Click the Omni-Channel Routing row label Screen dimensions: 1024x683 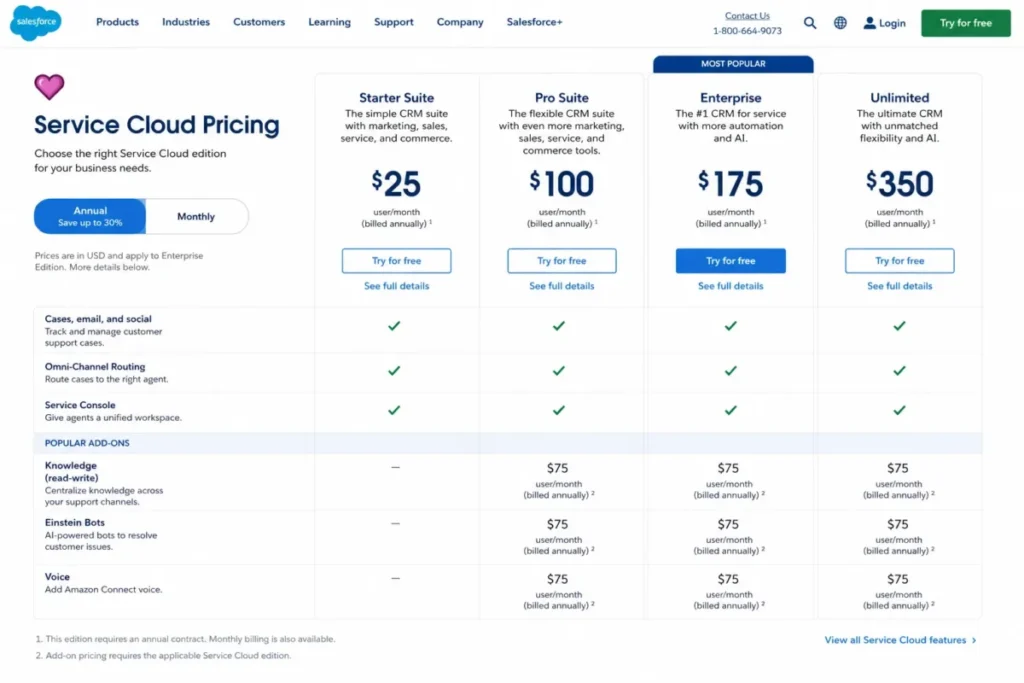pos(95,367)
